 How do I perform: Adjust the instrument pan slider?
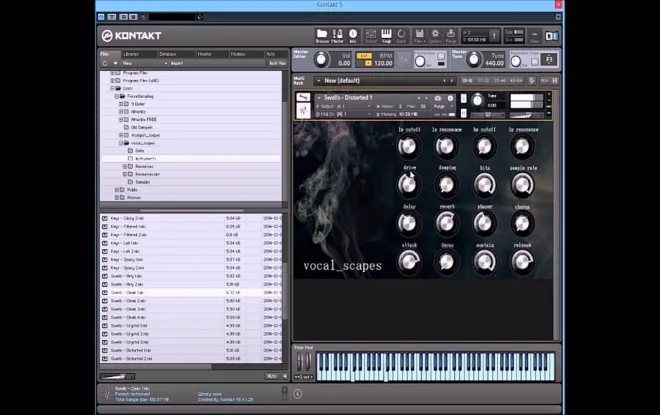[x=488, y=115]
